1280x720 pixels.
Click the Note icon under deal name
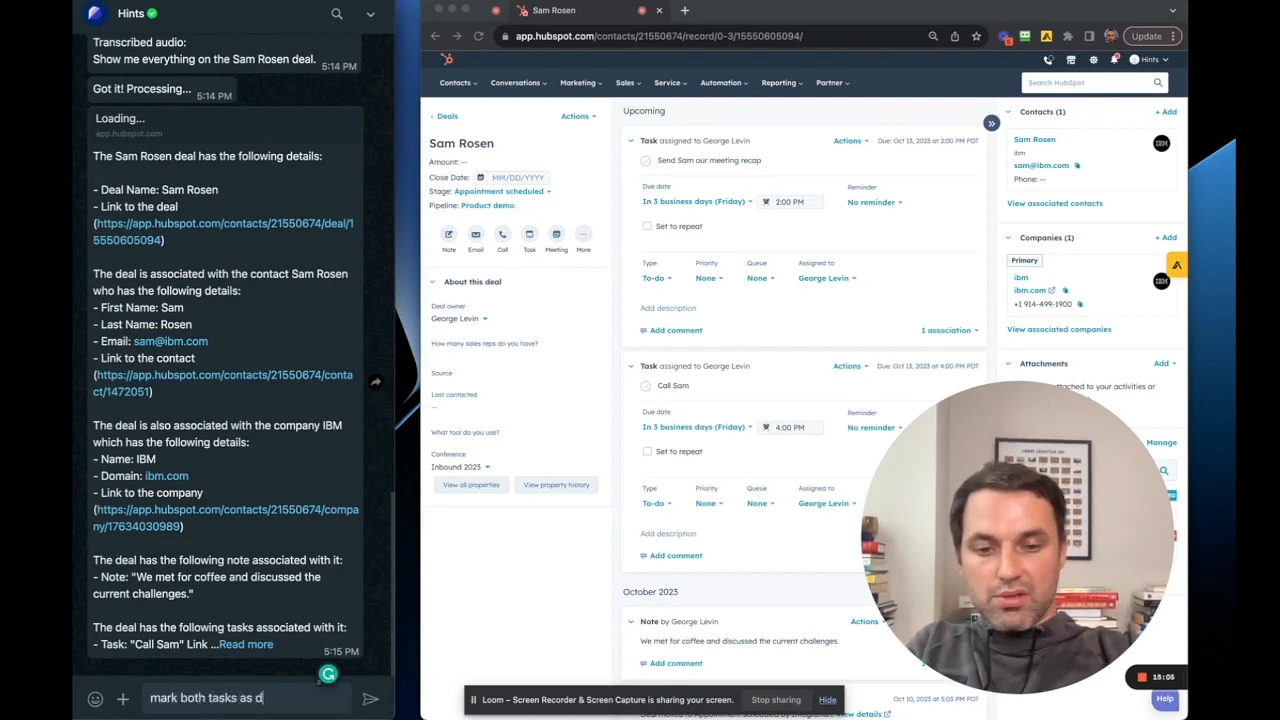point(449,235)
